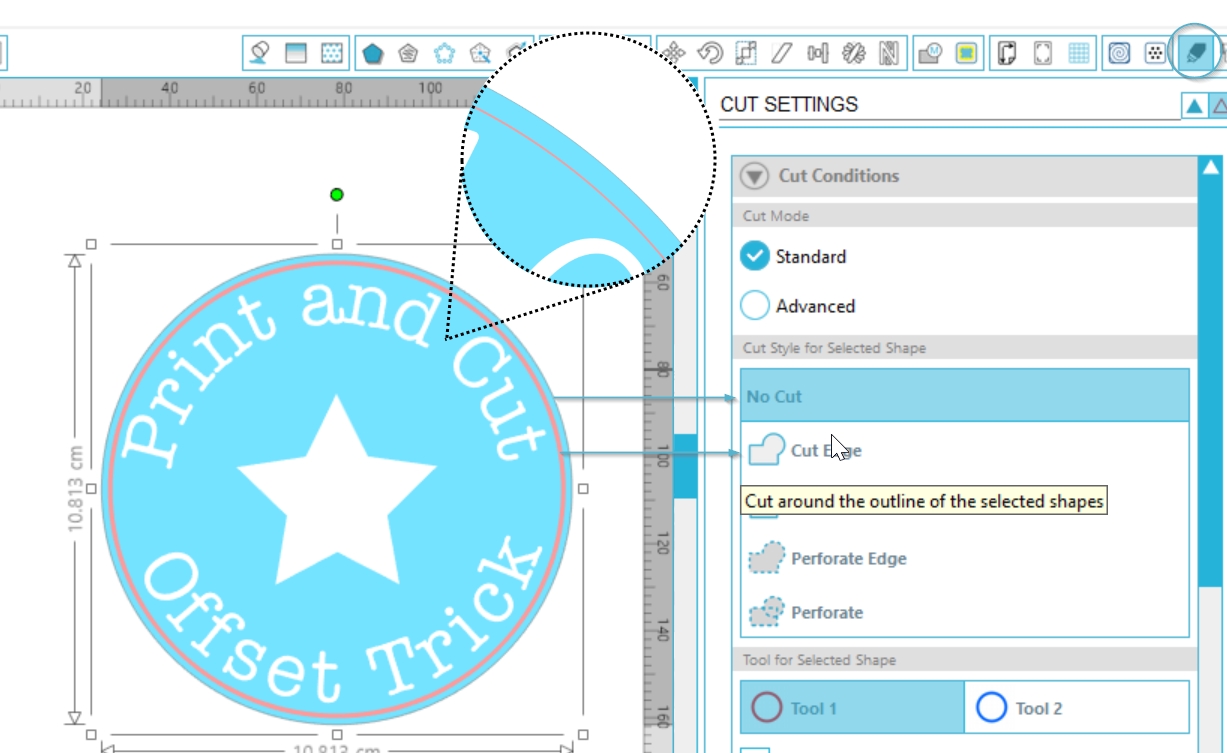Open the Shear slanted-shape icon
This screenshot has height=753, width=1227.
(x=782, y=53)
